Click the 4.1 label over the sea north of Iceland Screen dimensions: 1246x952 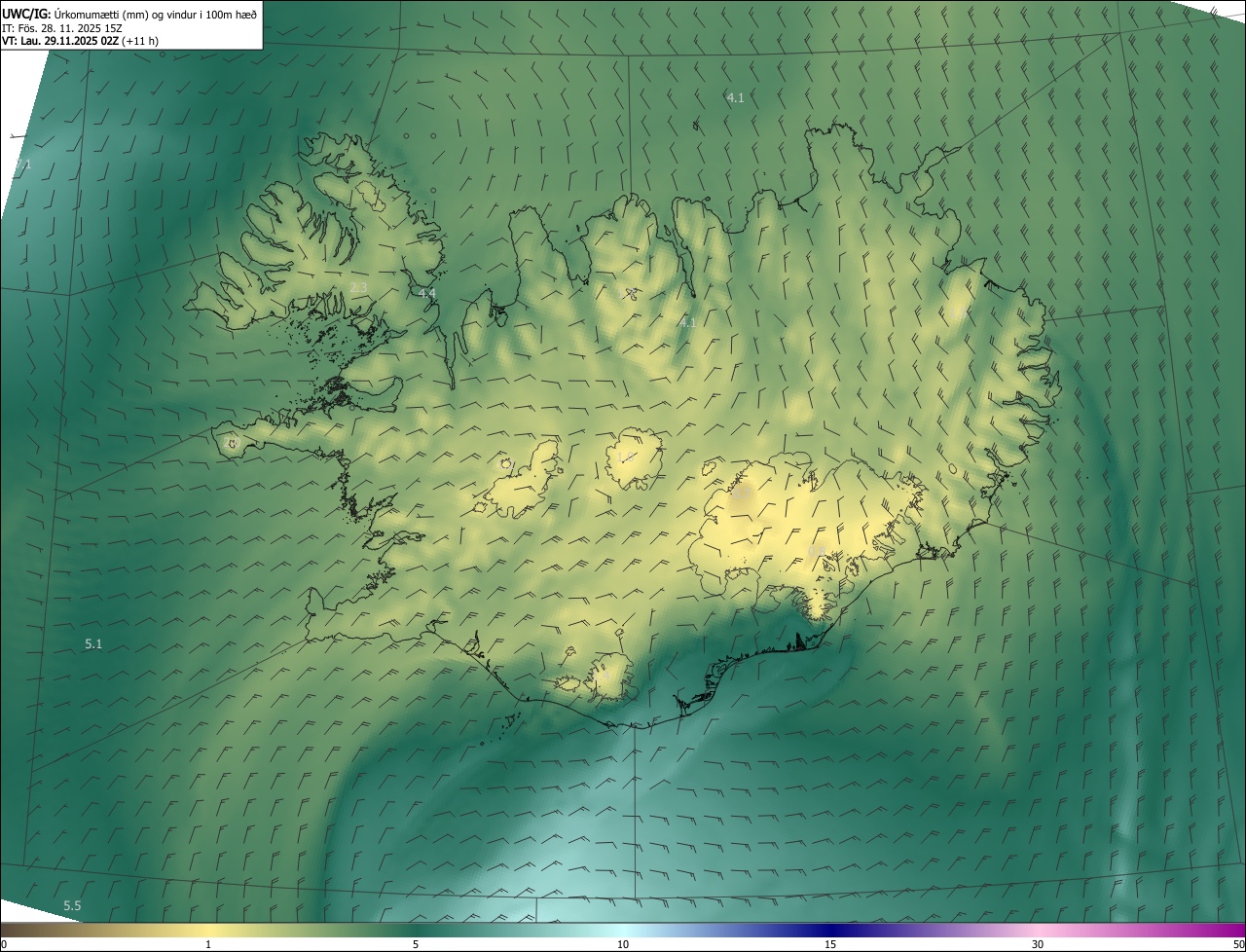click(735, 97)
